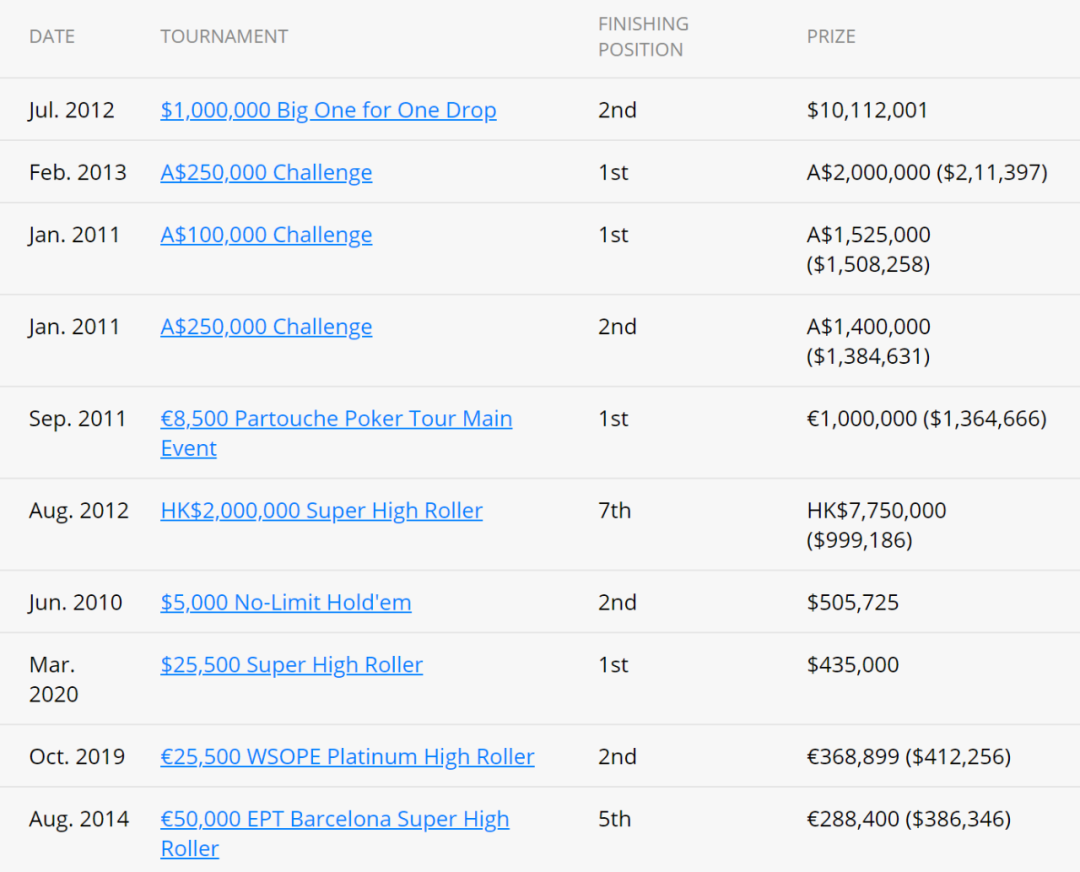Open the A$250,000 Challenge link with A$1,400,000 prize
1080x872 pixels.
(266, 326)
